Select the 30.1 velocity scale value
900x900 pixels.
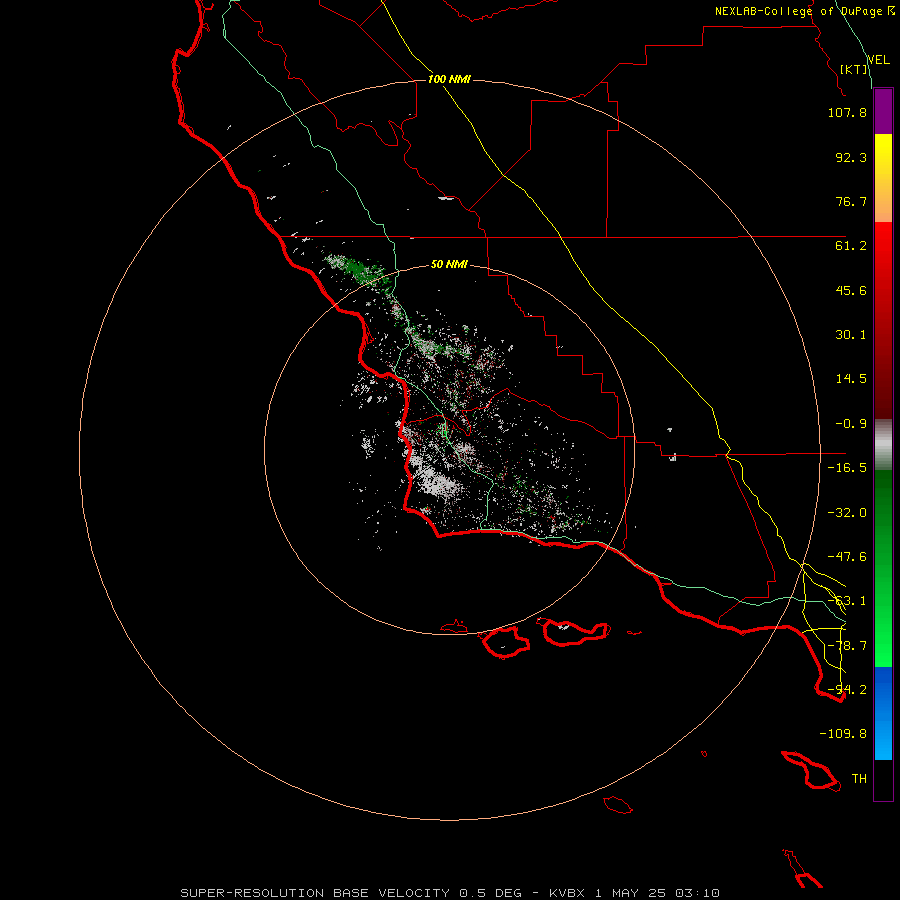851,335
